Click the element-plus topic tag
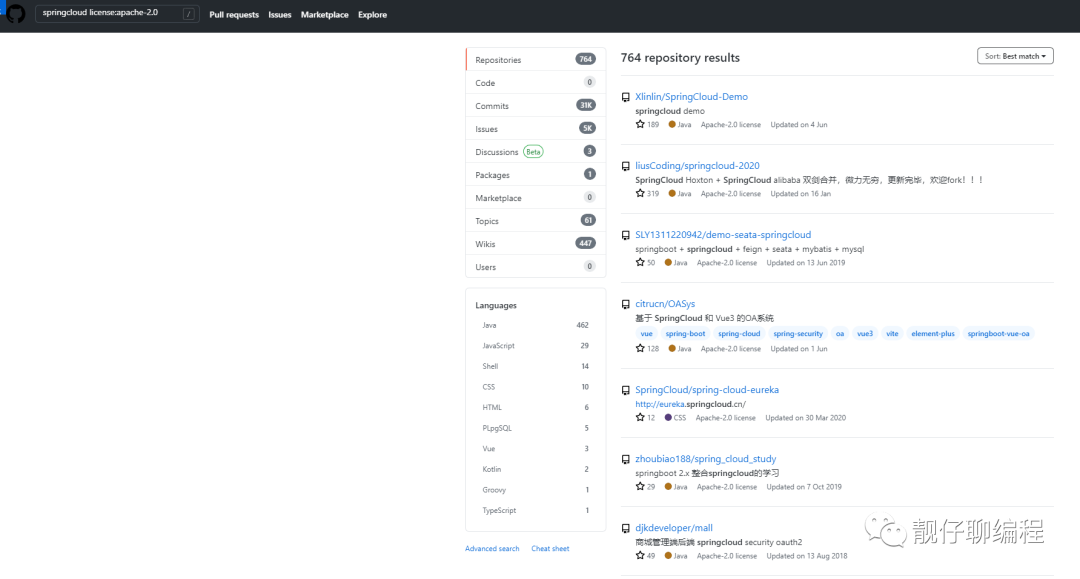1080x579 pixels. point(933,333)
